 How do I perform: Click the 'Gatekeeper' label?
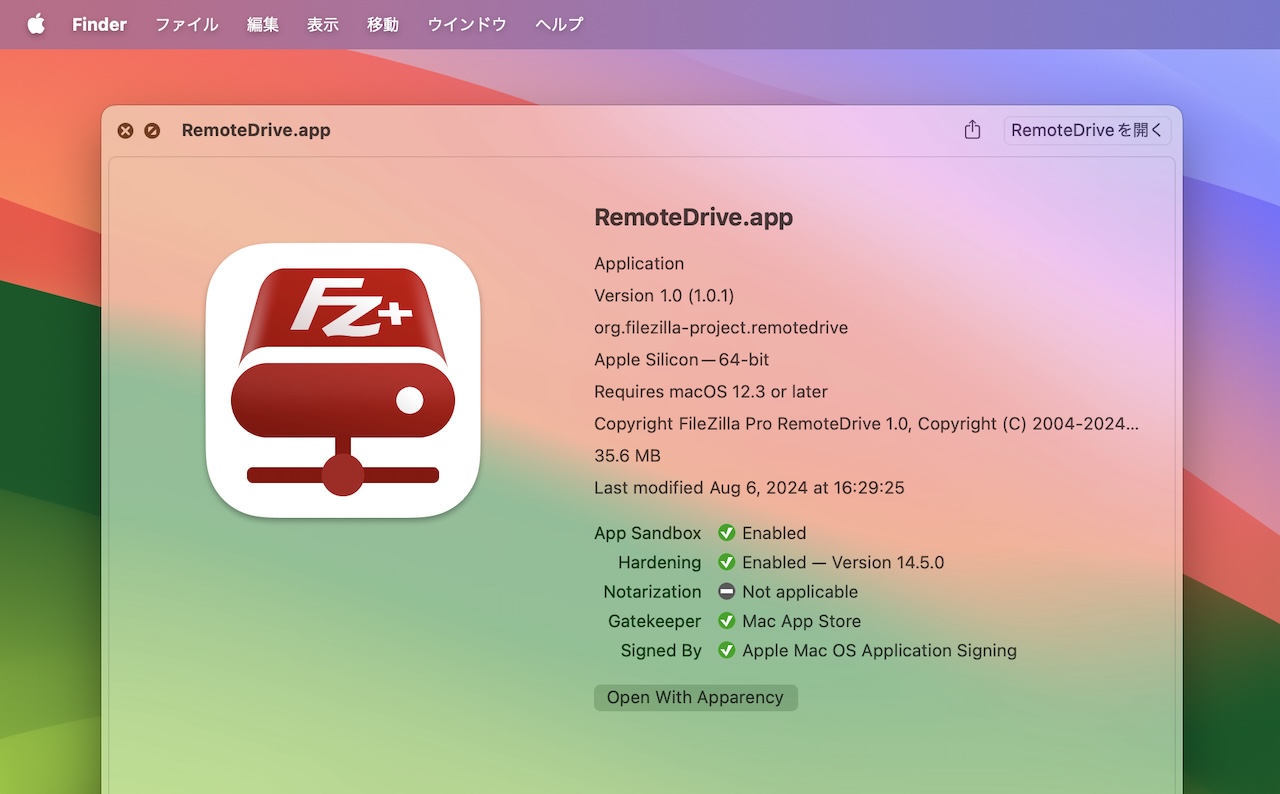click(655, 621)
